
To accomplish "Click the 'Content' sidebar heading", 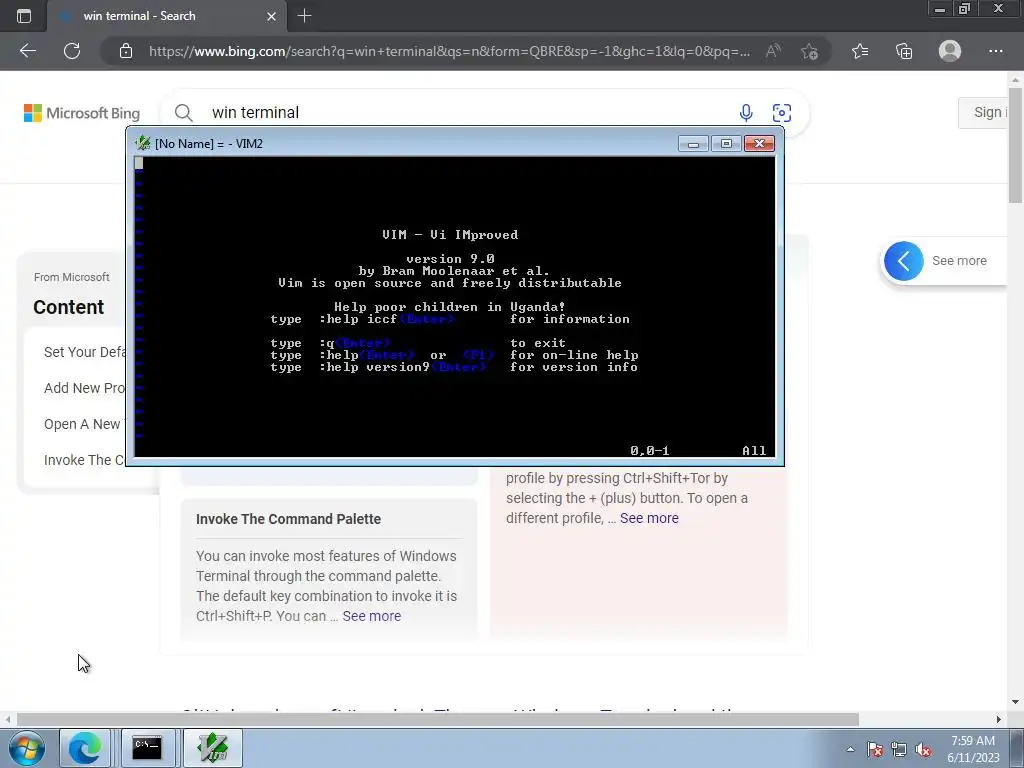I will (x=69, y=307).
